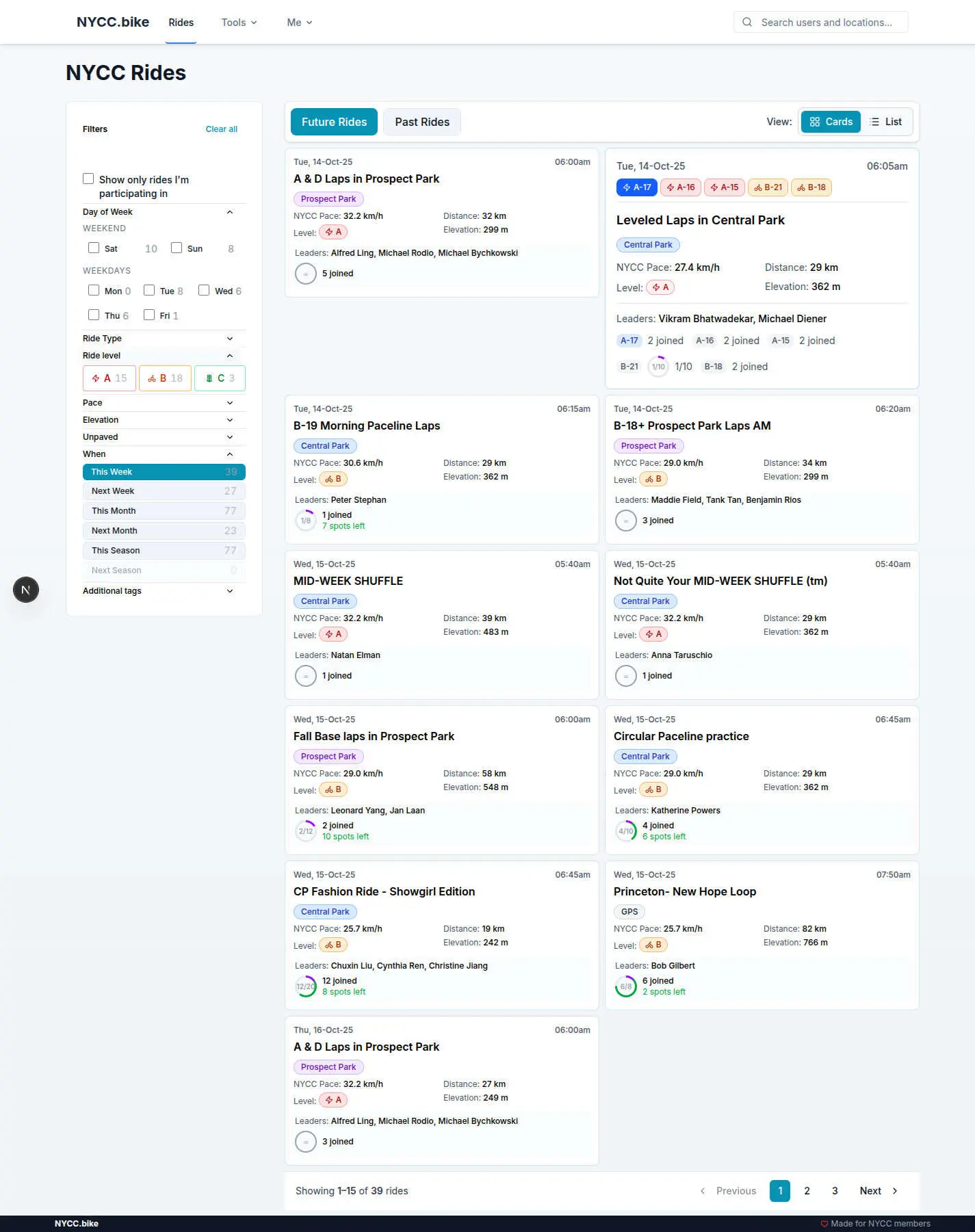Check the Sun day filter
Image resolution: width=975 pixels, height=1232 pixels.
coord(177,248)
